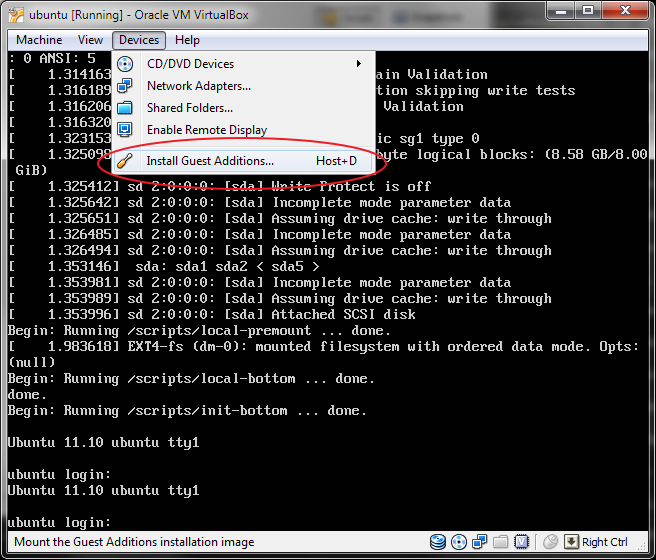The width and height of the screenshot is (656, 560).
Task: Open the Help menu
Action: click(x=187, y=40)
